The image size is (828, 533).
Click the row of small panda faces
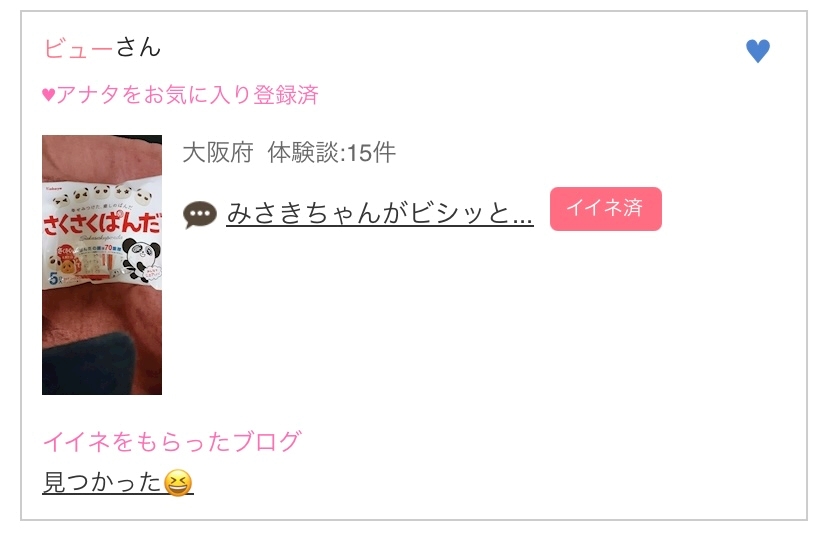coord(100,195)
